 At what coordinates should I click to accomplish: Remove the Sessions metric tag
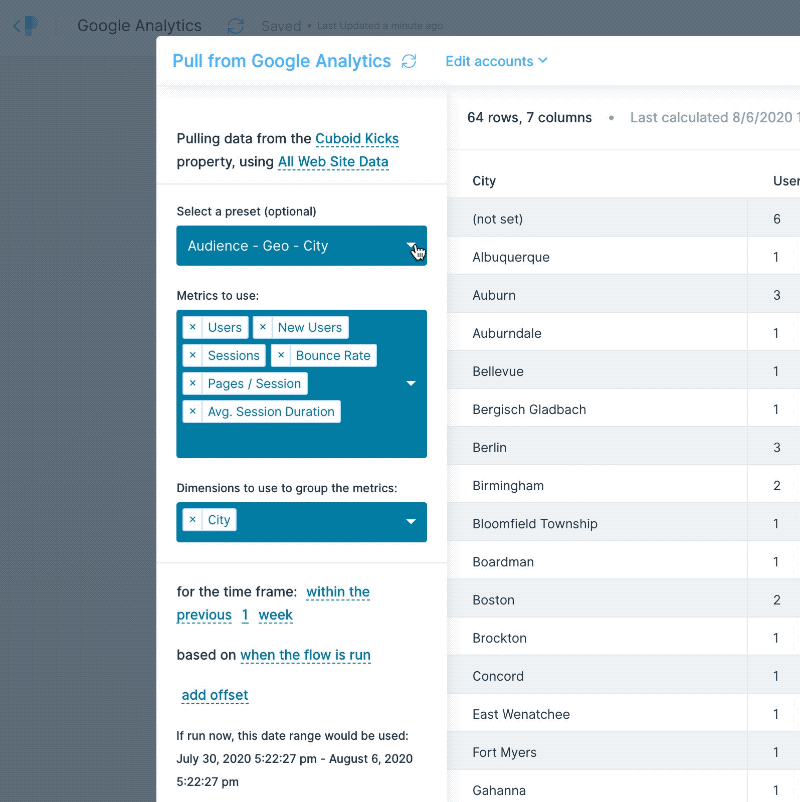point(192,355)
